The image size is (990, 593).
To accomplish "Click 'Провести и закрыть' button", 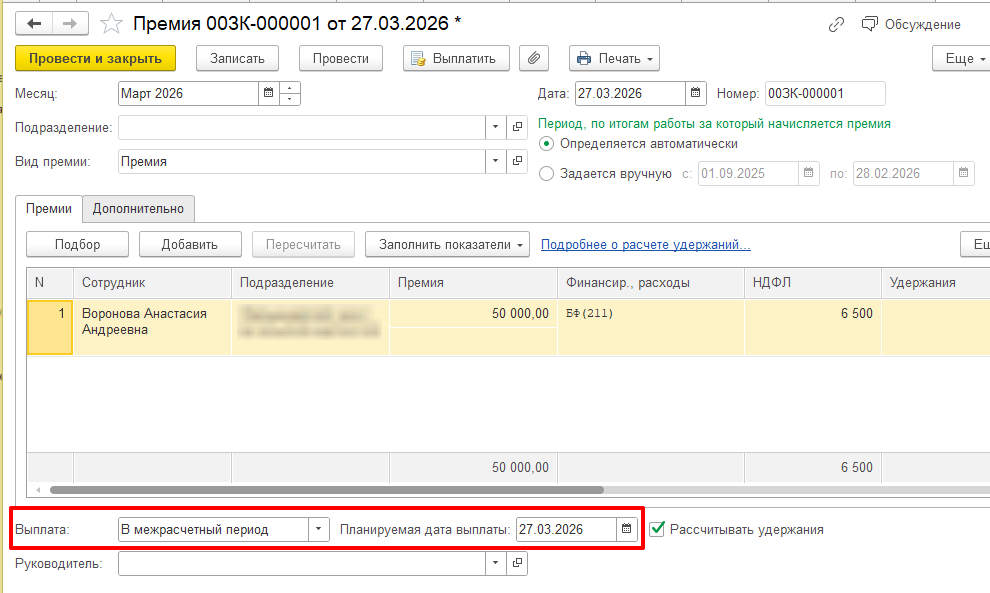I will [x=95, y=58].
